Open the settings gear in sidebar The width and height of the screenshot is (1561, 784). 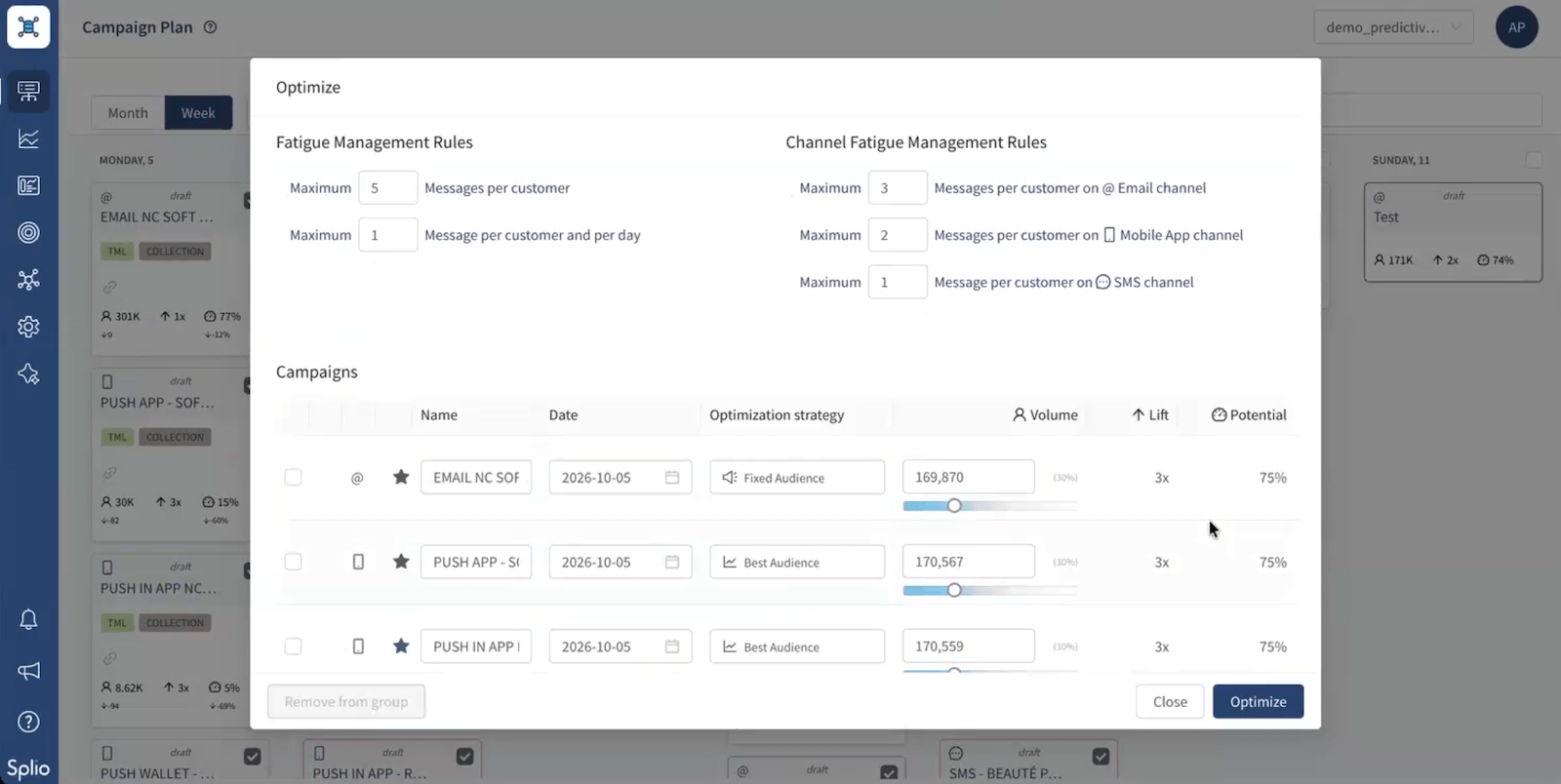point(28,327)
